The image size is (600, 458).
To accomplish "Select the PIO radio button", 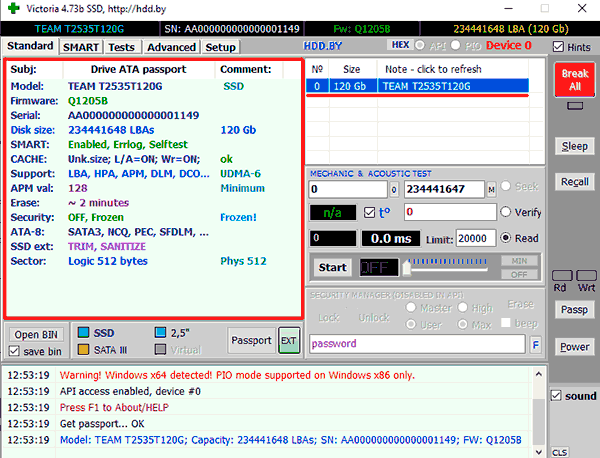I will coord(455,46).
